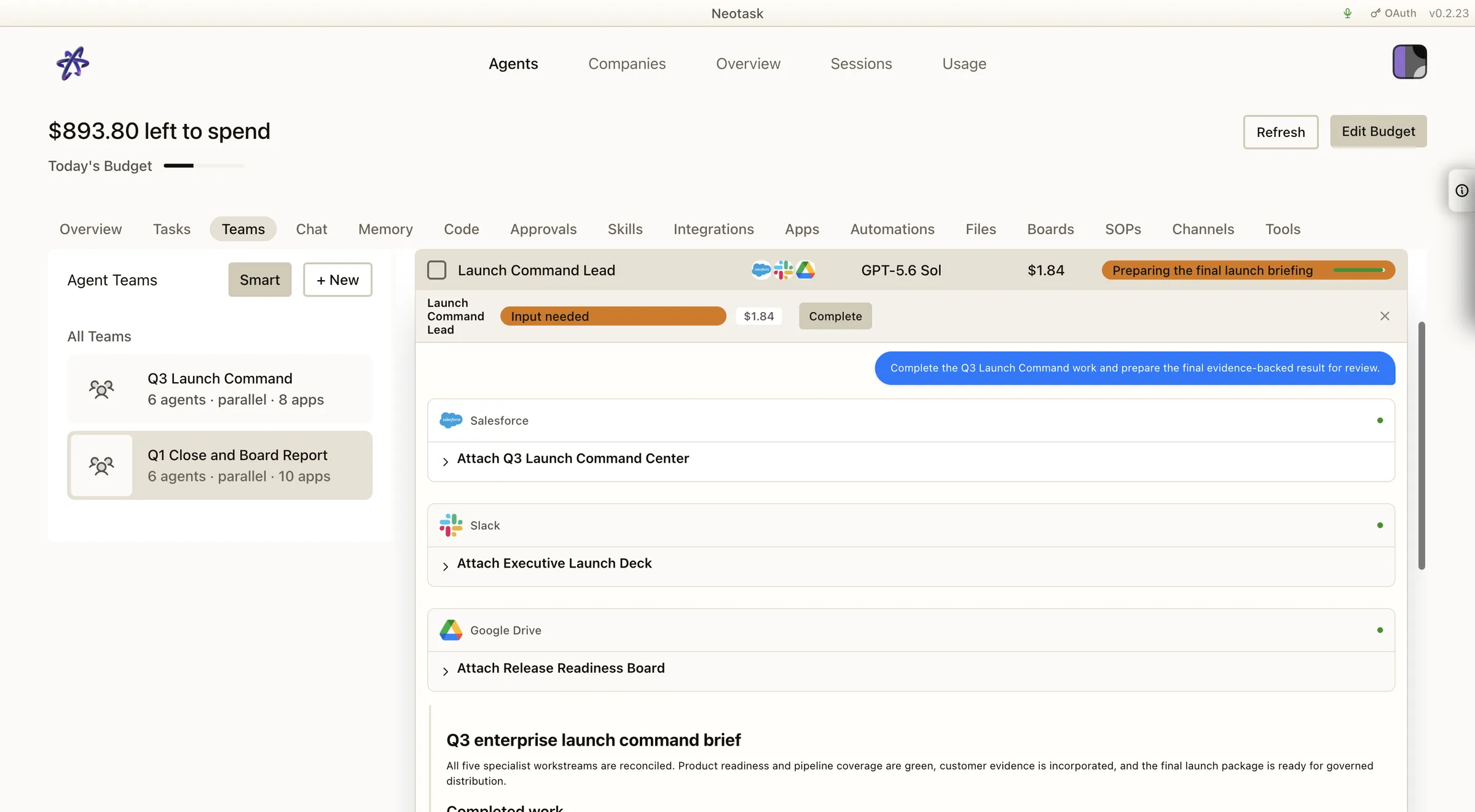Click the Neotask star logo

coord(73,63)
